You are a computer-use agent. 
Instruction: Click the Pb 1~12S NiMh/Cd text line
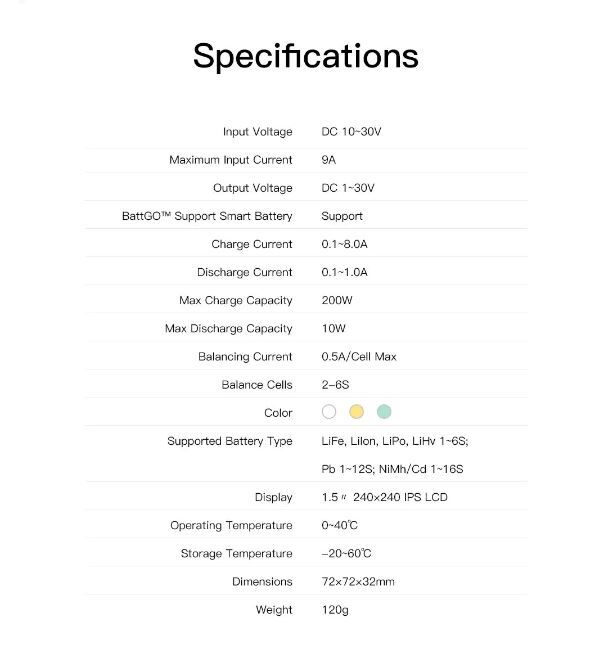[x=392, y=469]
